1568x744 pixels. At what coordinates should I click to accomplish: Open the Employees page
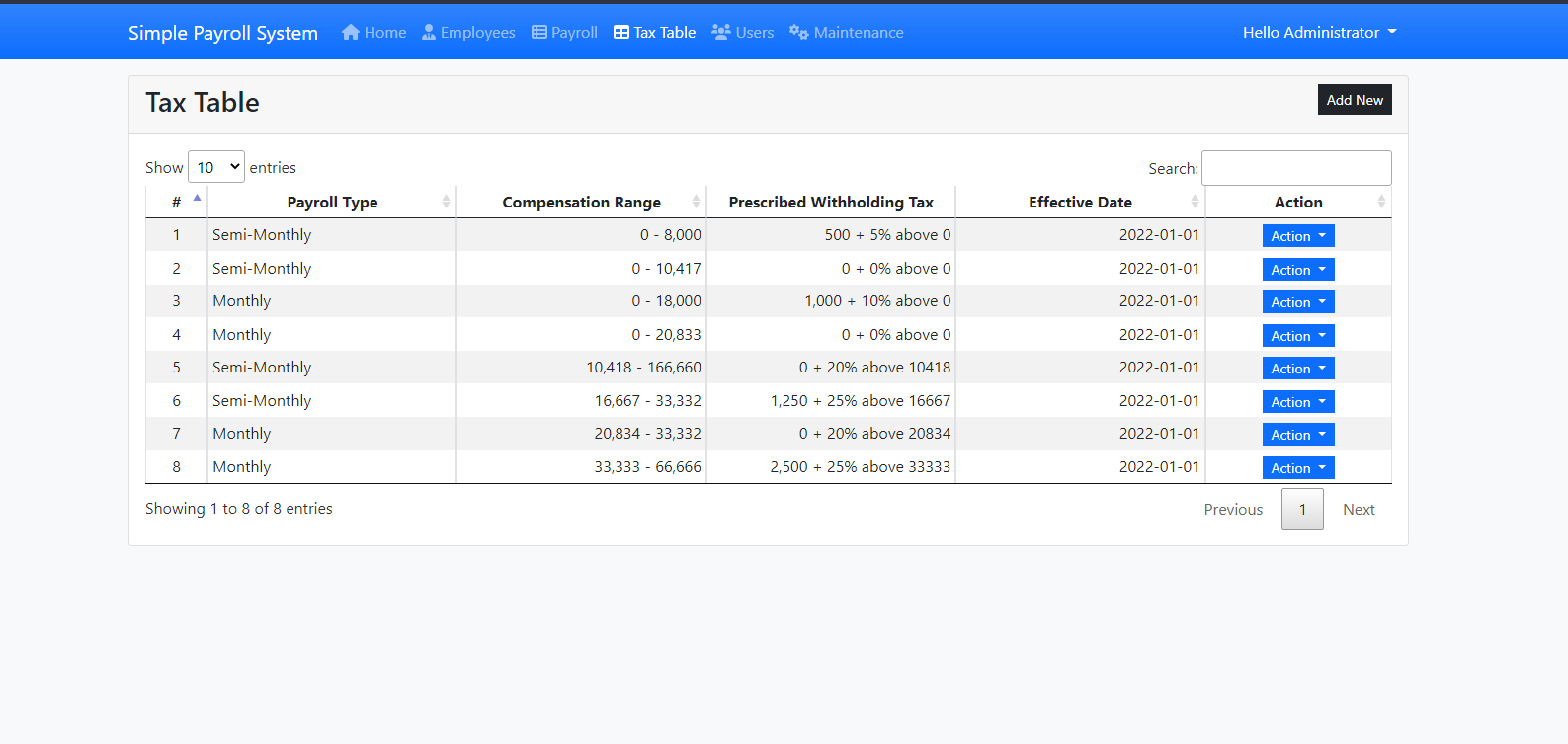(477, 32)
